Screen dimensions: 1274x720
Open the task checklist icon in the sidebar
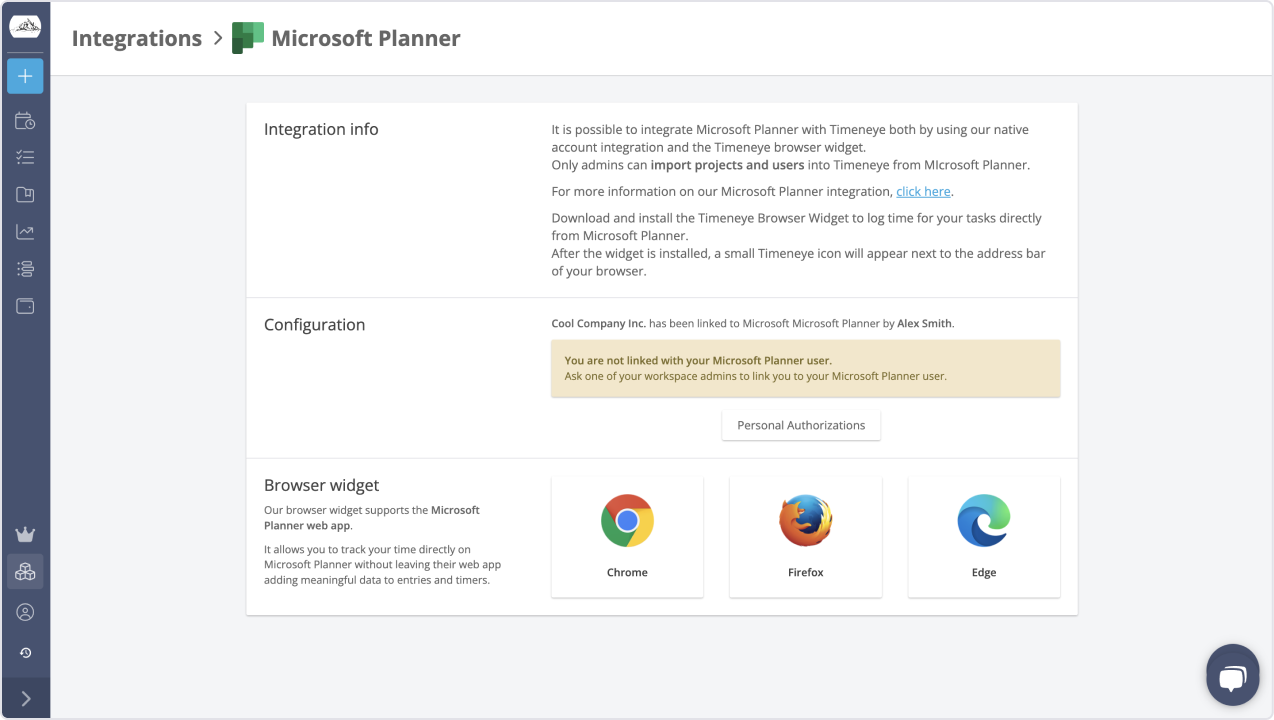[x=24, y=157]
